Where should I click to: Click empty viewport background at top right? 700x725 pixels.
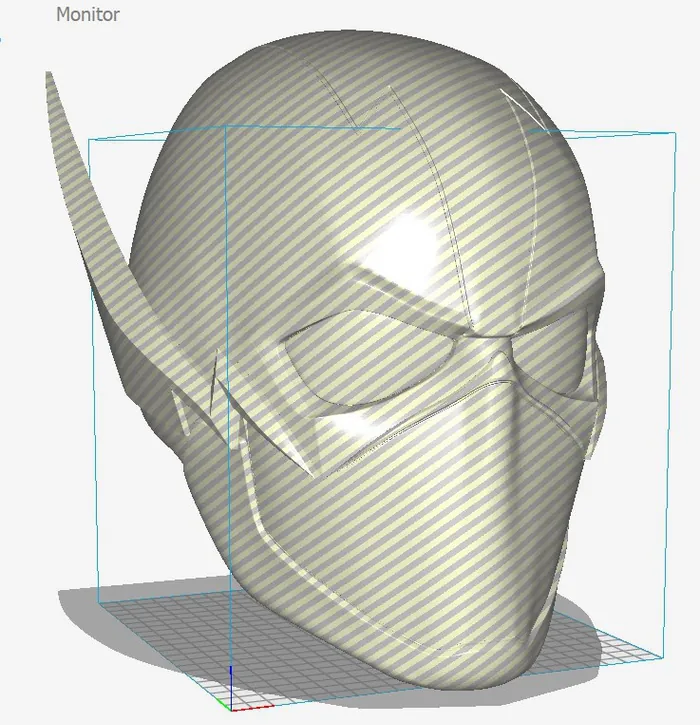coord(640,50)
